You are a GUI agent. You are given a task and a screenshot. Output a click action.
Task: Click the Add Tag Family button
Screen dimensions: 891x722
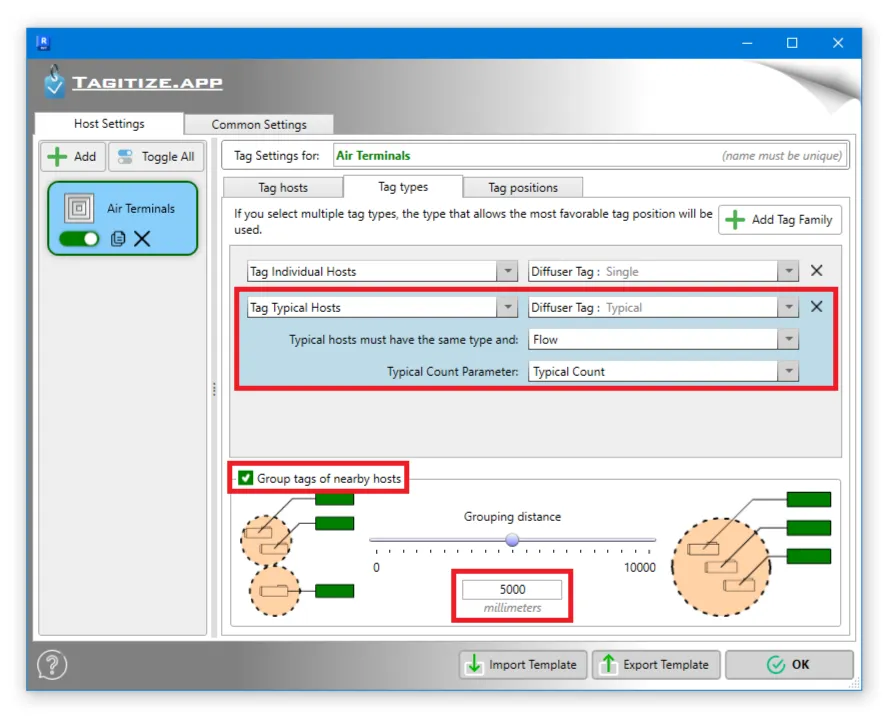click(x=780, y=220)
